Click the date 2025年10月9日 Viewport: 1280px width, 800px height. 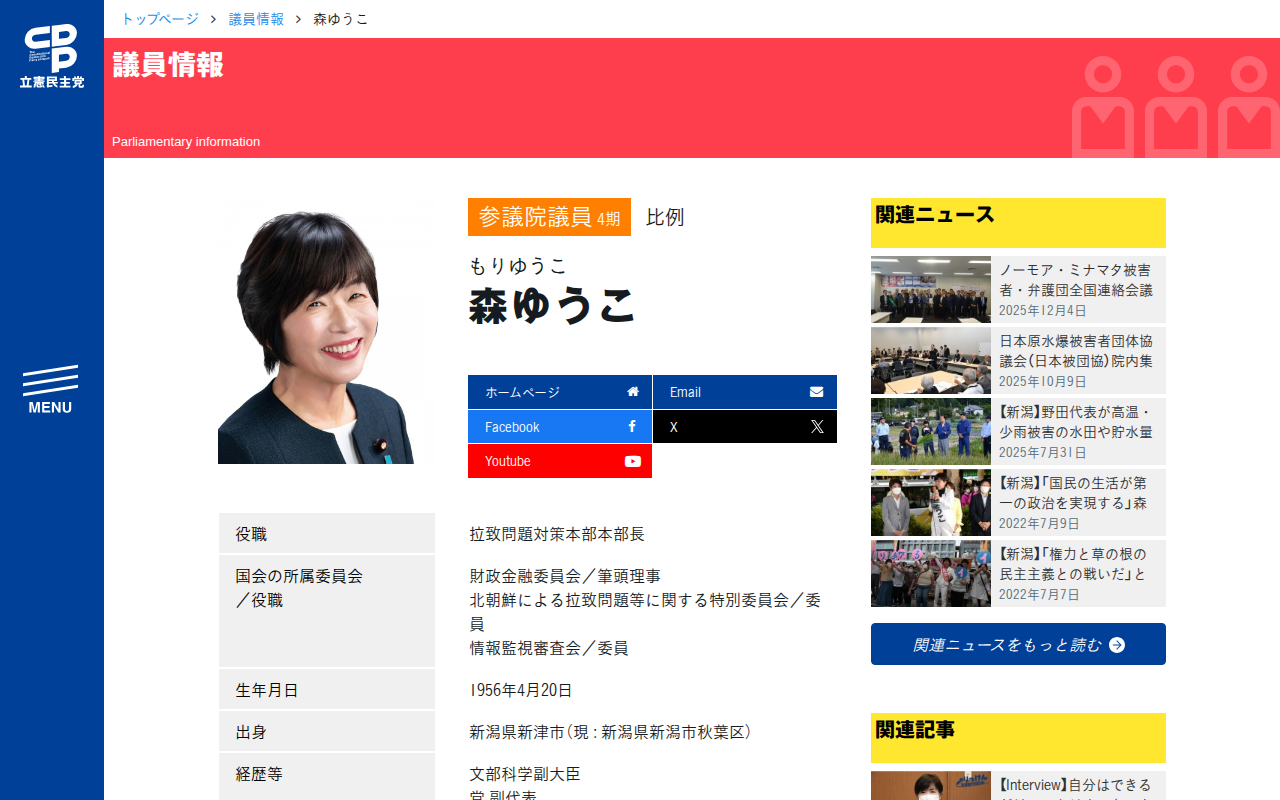pyautogui.click(x=1042, y=382)
